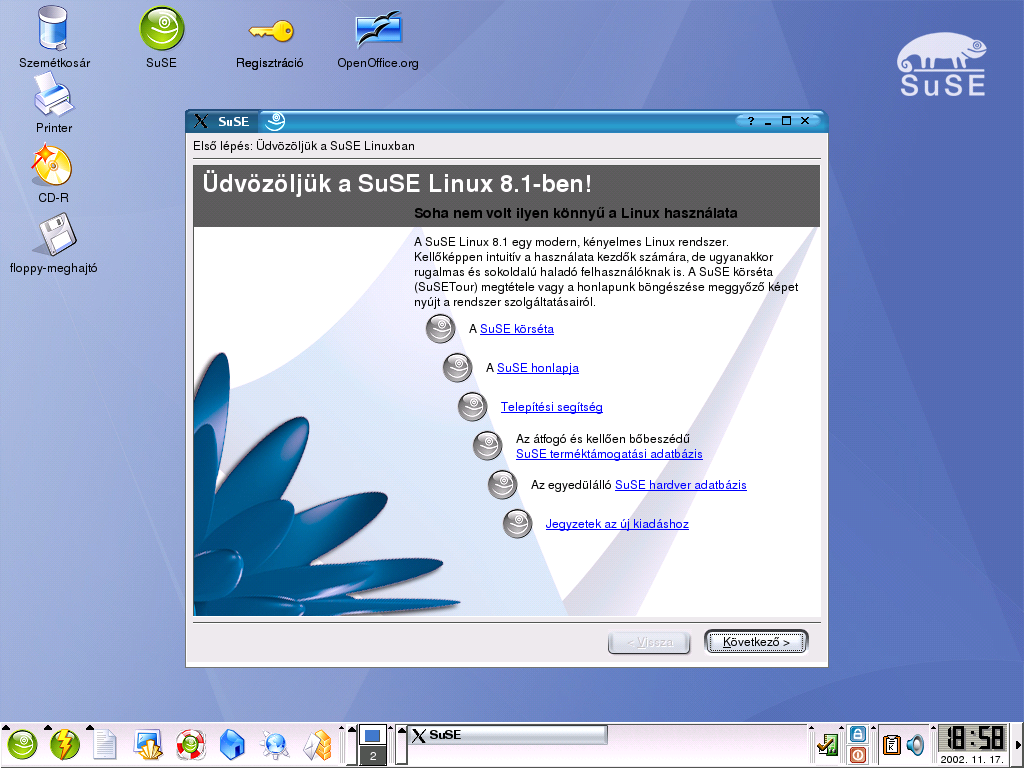Click the lightning bolt panel icon

coord(64,744)
